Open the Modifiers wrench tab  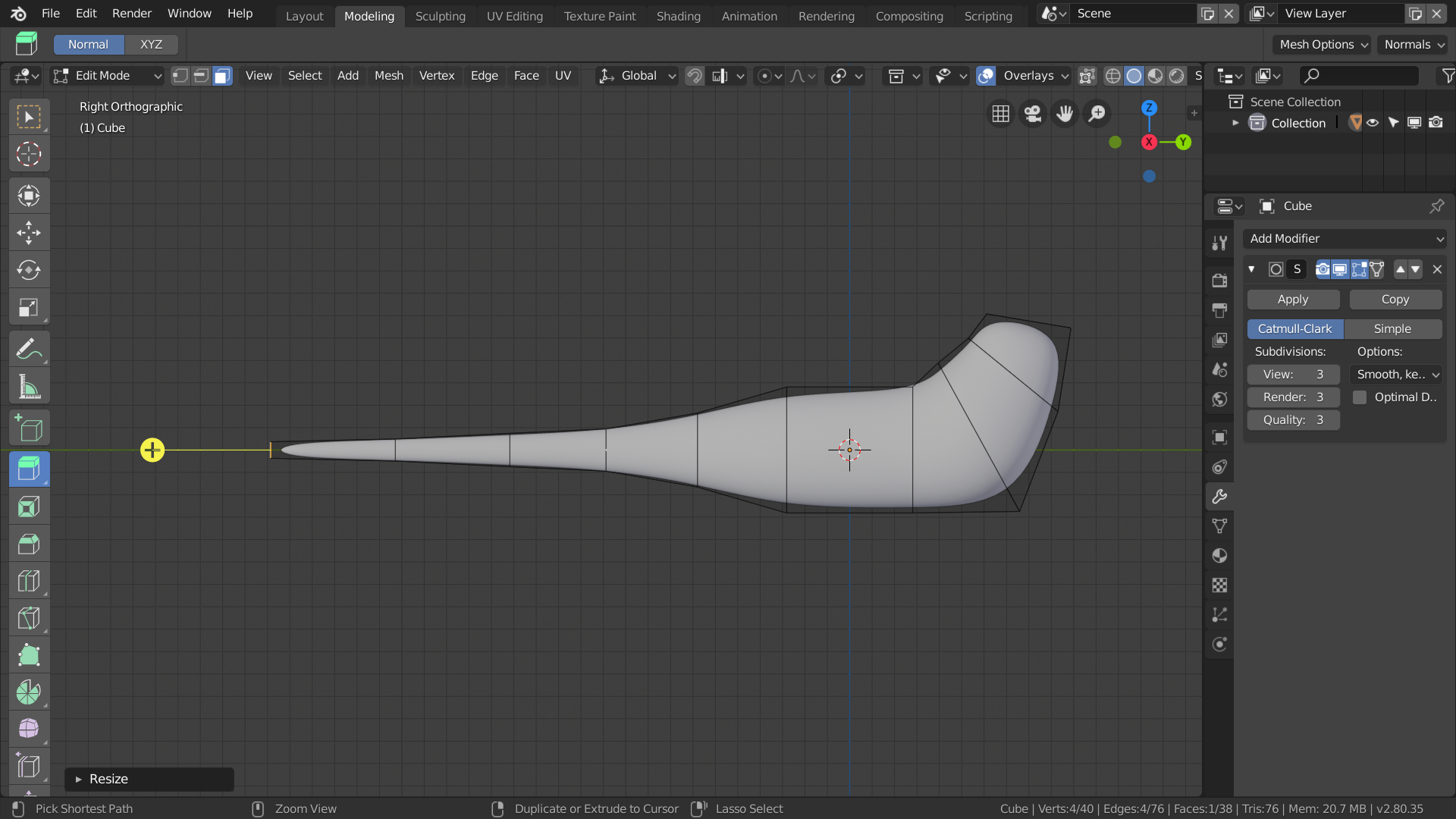(1219, 497)
